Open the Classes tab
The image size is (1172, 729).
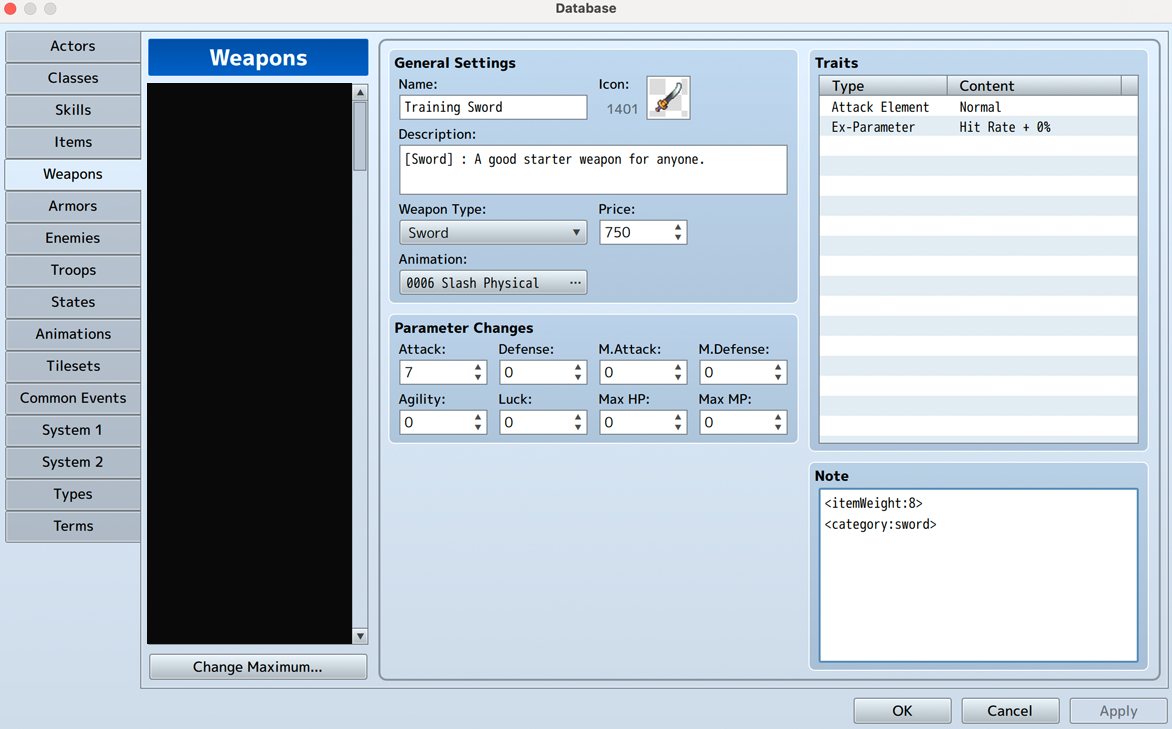(73, 79)
